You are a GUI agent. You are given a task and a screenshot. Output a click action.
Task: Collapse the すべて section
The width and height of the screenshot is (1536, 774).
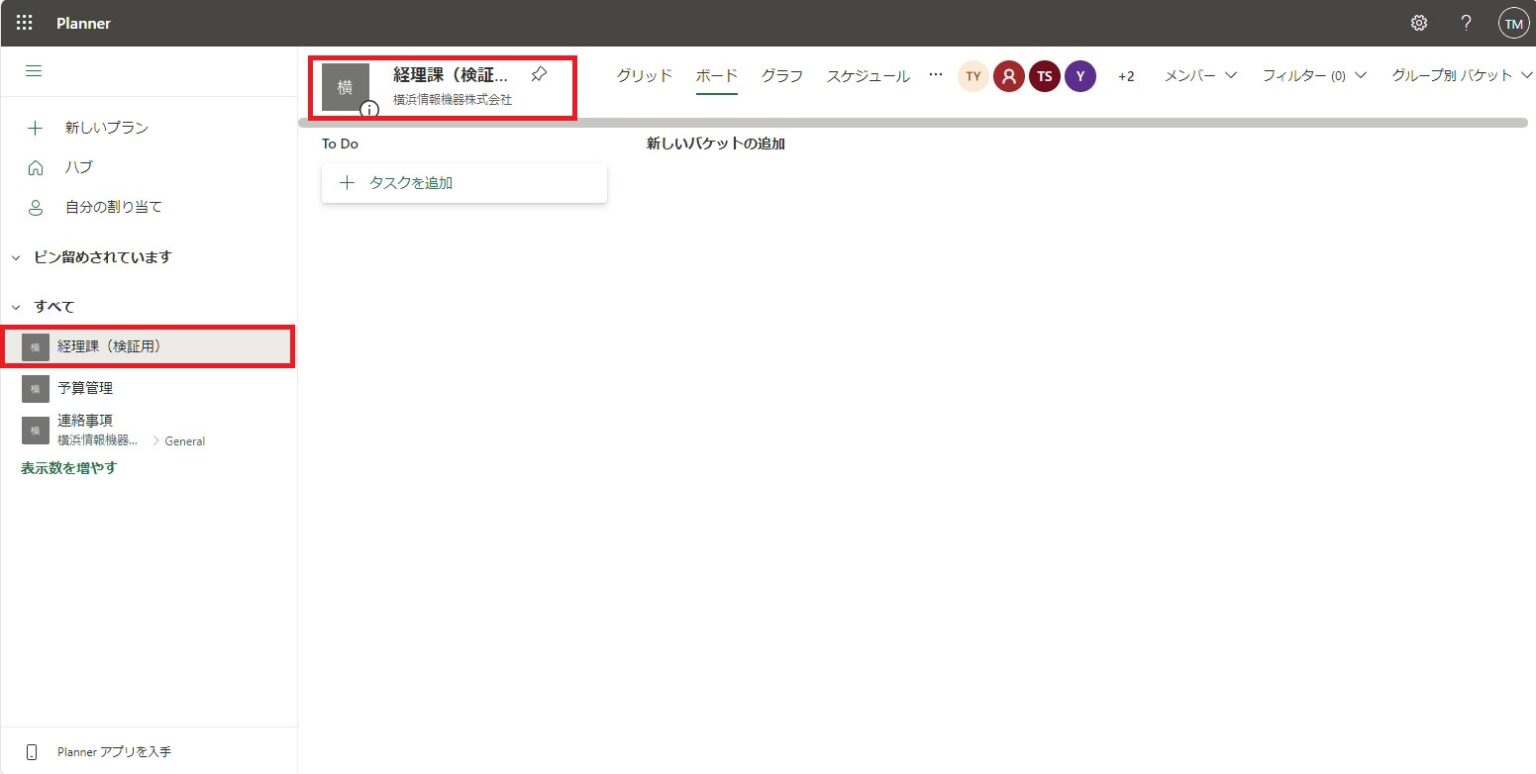[16, 306]
